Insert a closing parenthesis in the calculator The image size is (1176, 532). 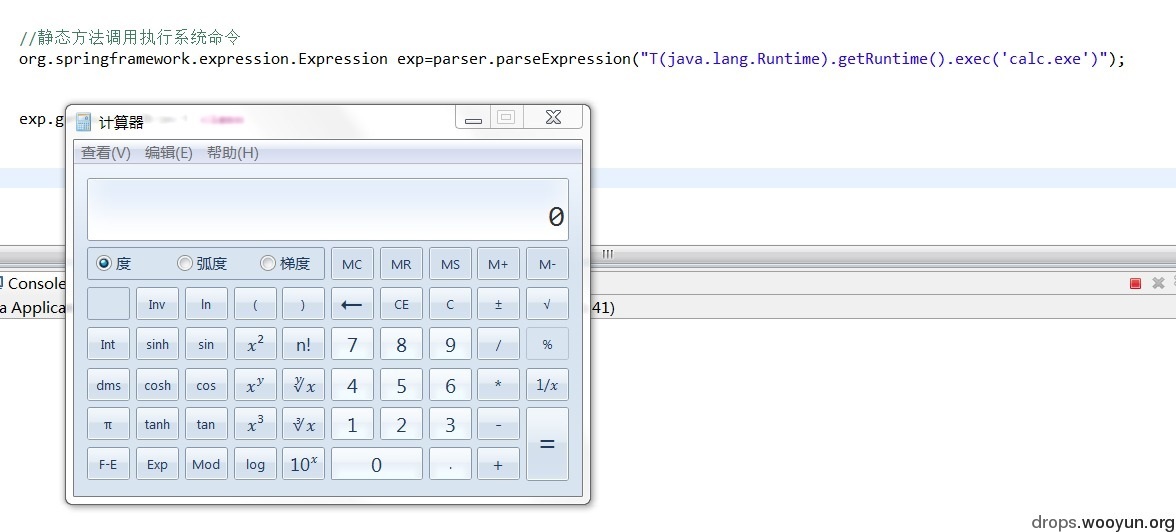[303, 304]
